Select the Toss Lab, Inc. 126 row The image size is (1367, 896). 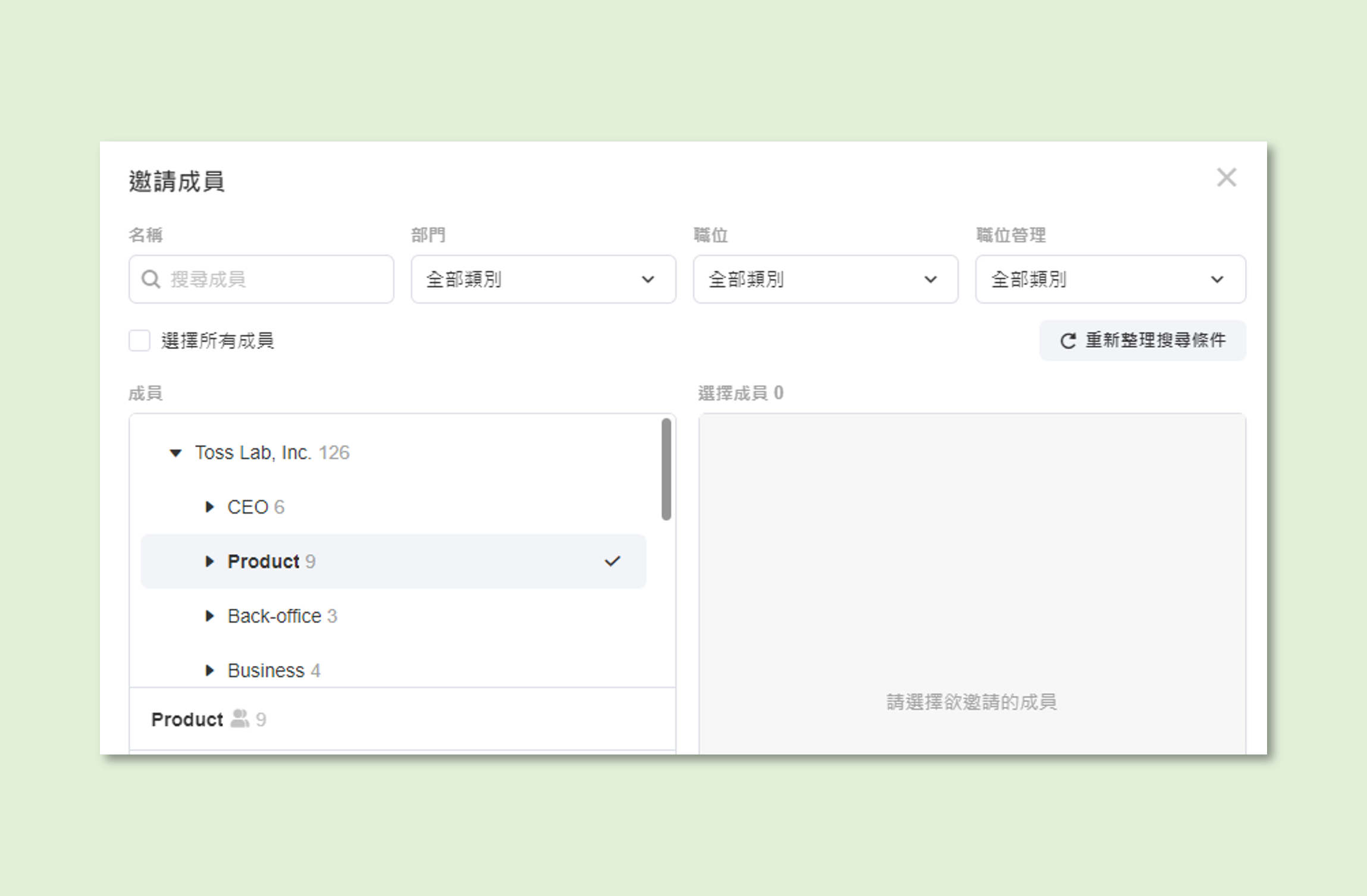coord(394,453)
